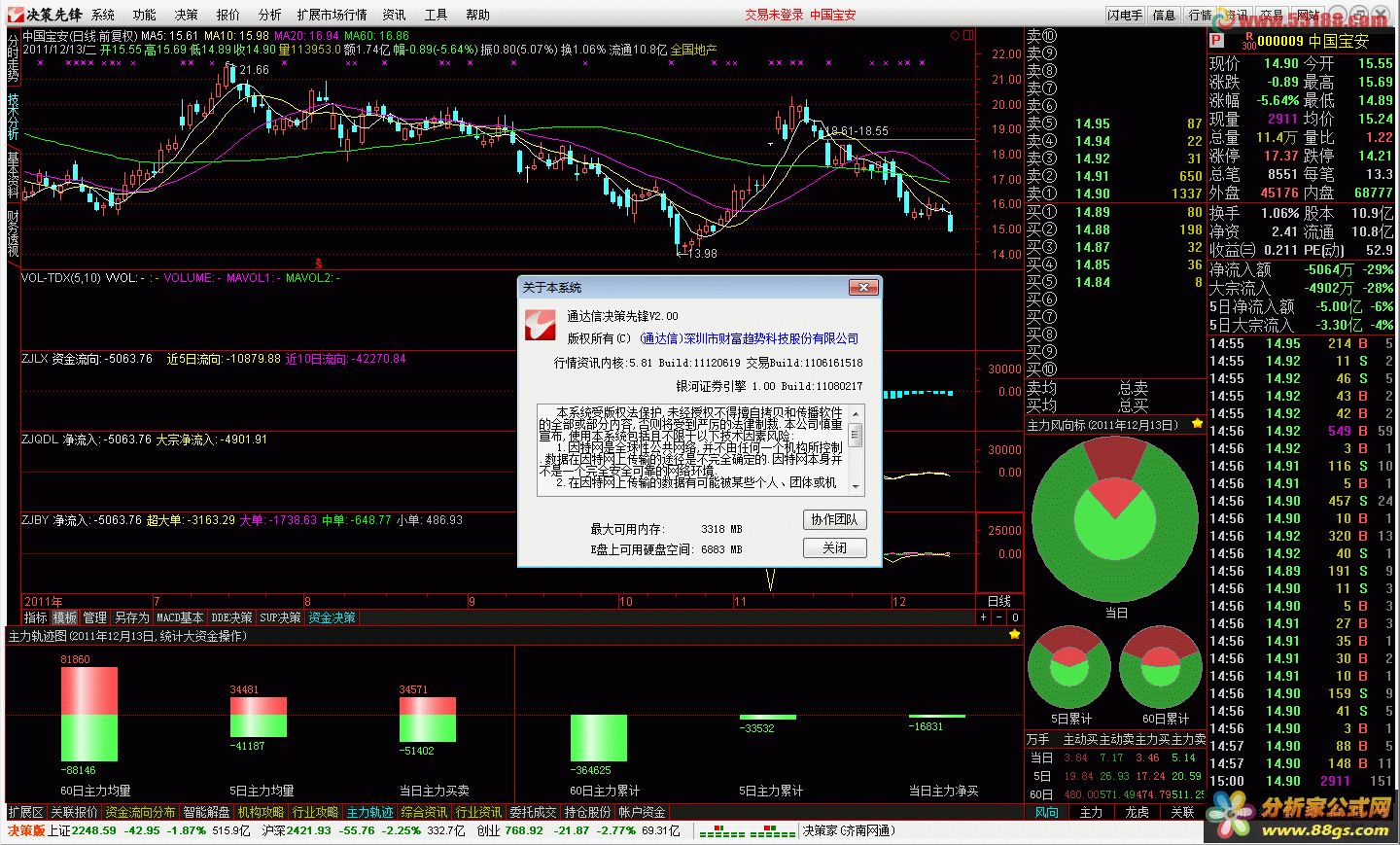Click the red S marker under the K-line chart
Screen dimensions: 1400x845
(318, 264)
